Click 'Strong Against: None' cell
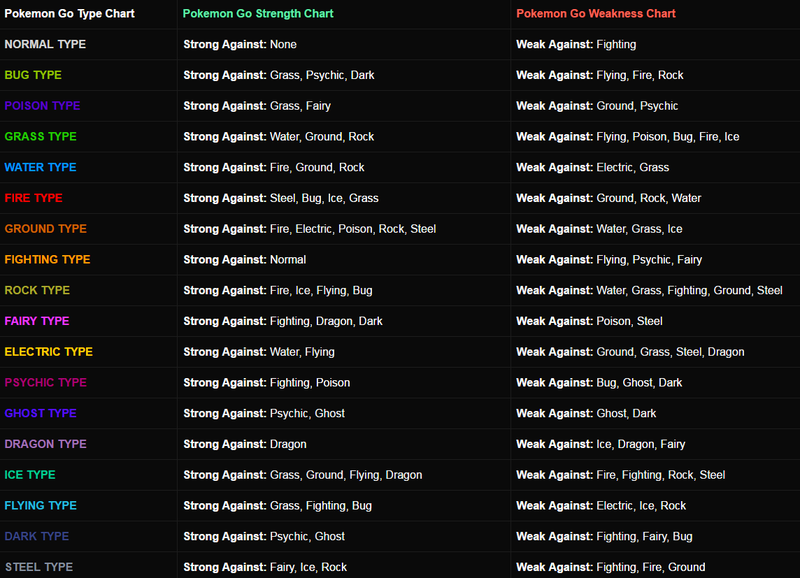 pyautogui.click(x=240, y=44)
